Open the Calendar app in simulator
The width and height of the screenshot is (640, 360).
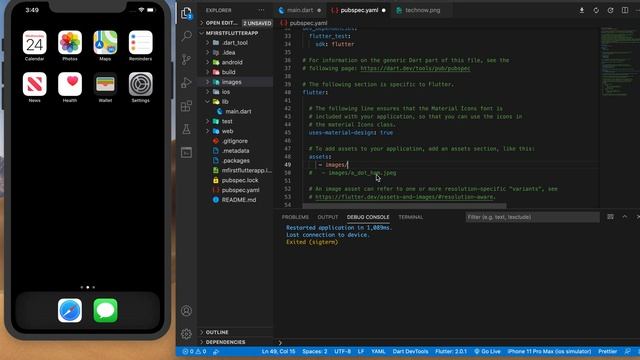tap(35, 42)
